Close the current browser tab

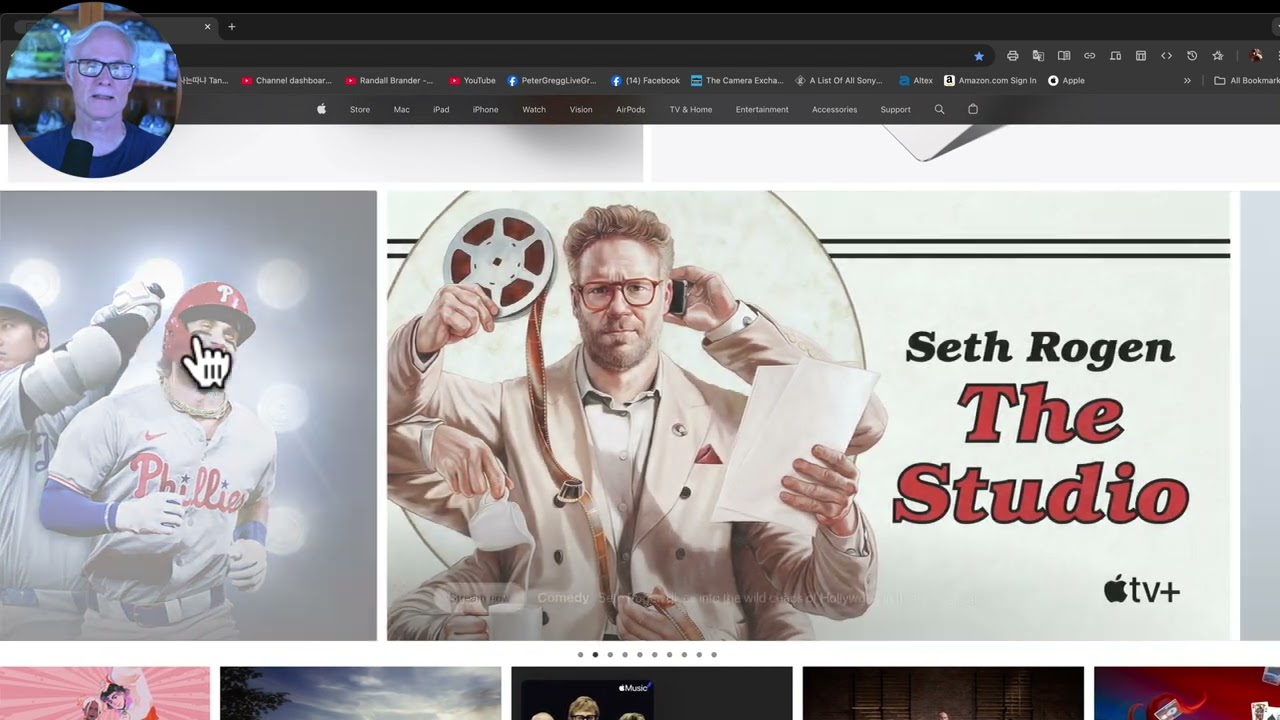(x=208, y=27)
